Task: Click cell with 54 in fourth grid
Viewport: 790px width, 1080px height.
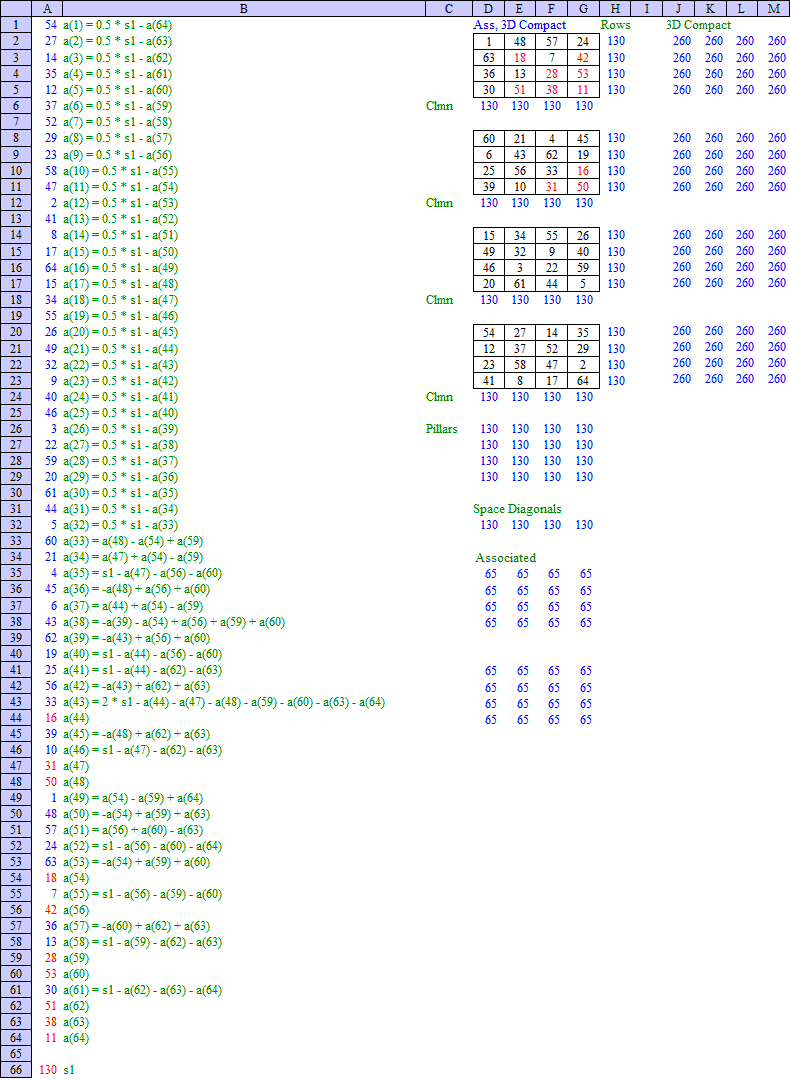Action: (488, 333)
